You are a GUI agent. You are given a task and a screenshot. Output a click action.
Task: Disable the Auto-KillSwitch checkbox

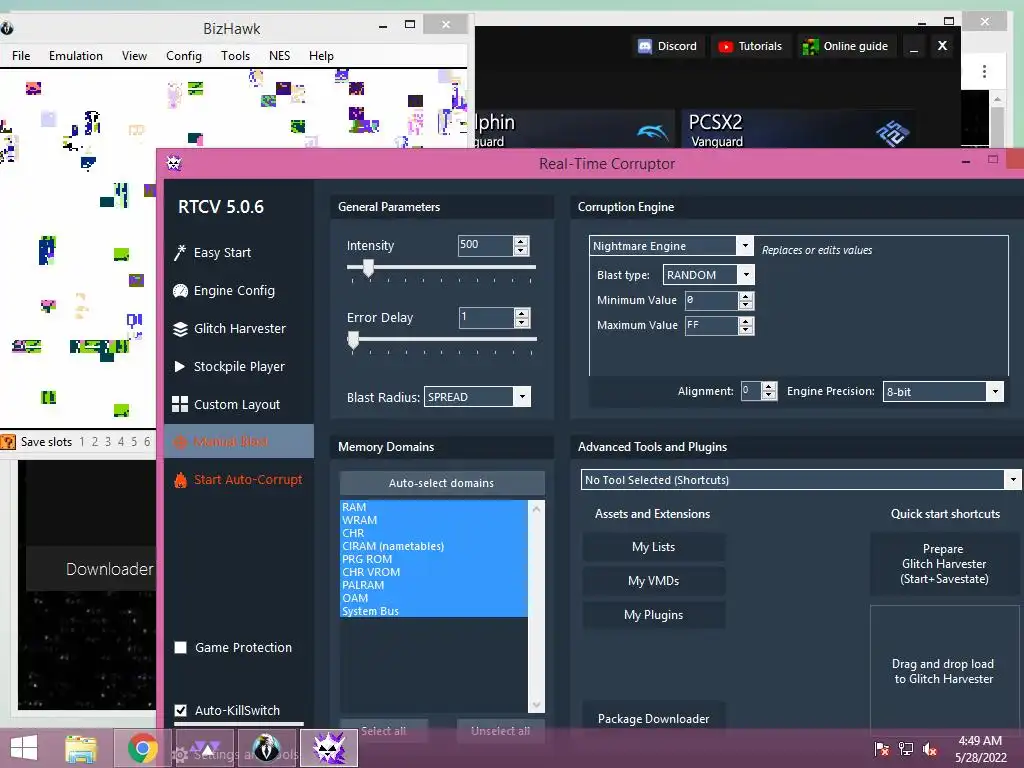tap(181, 710)
